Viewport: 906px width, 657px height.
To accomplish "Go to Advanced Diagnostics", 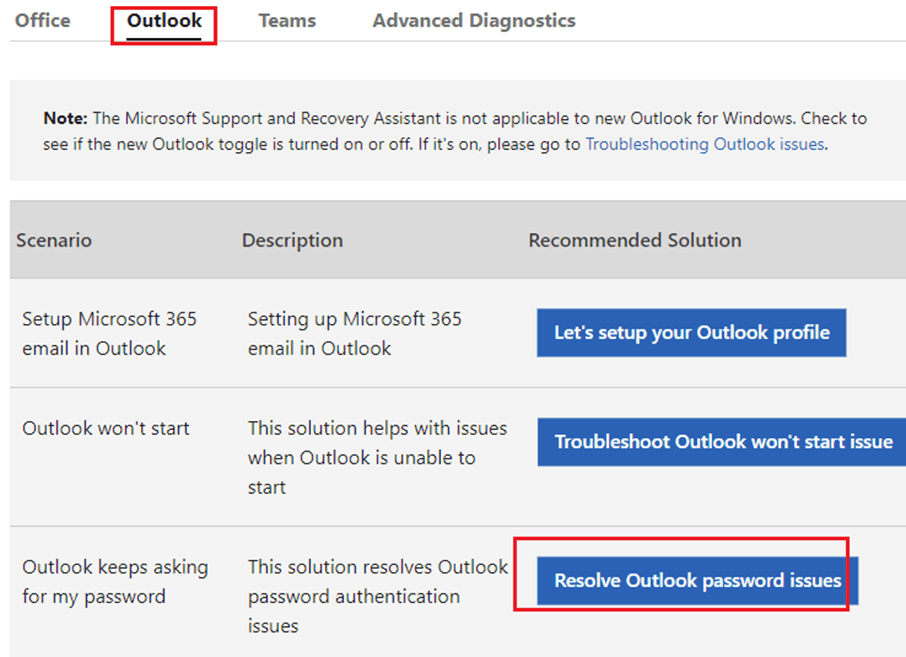I will tap(473, 20).
